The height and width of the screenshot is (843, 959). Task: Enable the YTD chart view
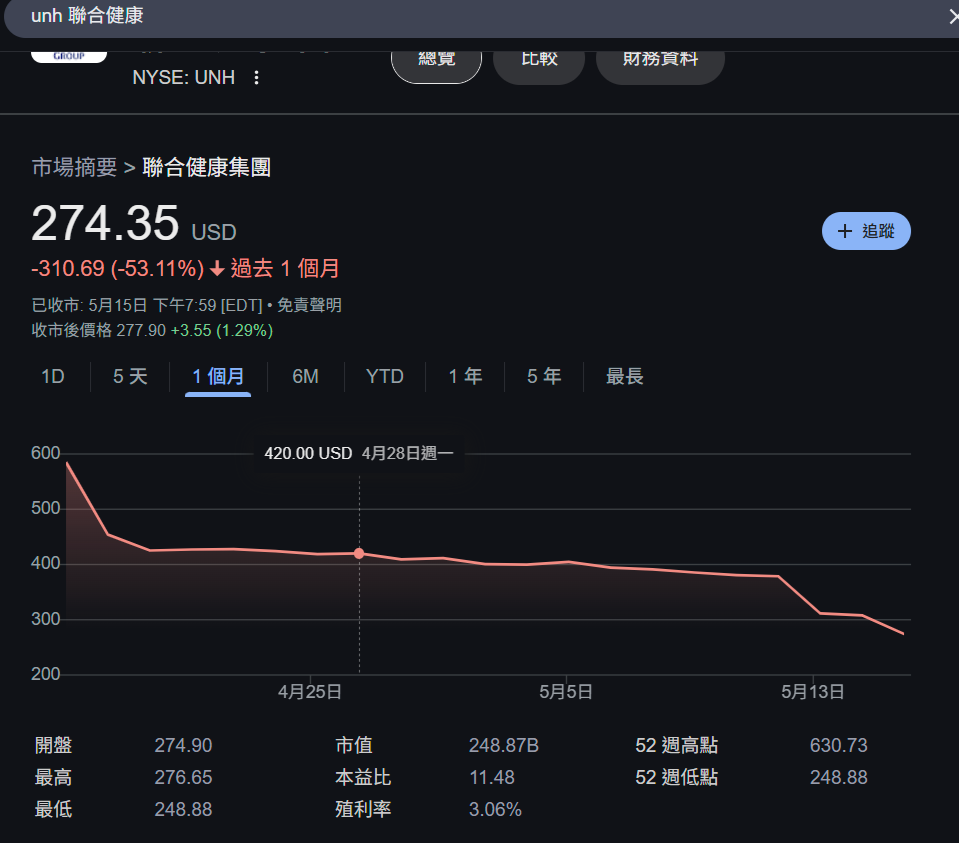point(384,377)
